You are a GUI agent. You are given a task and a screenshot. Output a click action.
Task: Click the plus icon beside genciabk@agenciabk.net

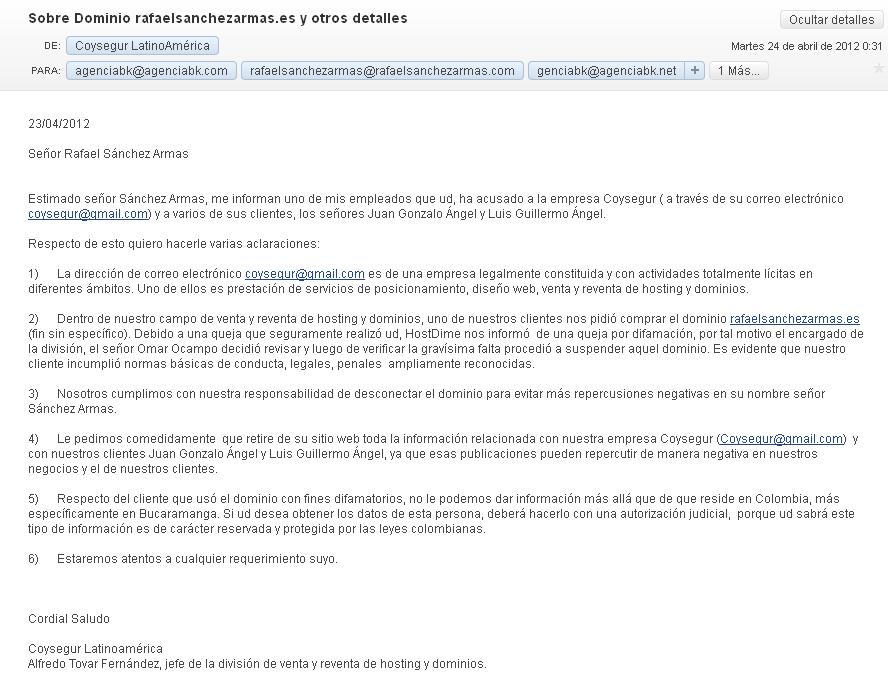coord(694,71)
